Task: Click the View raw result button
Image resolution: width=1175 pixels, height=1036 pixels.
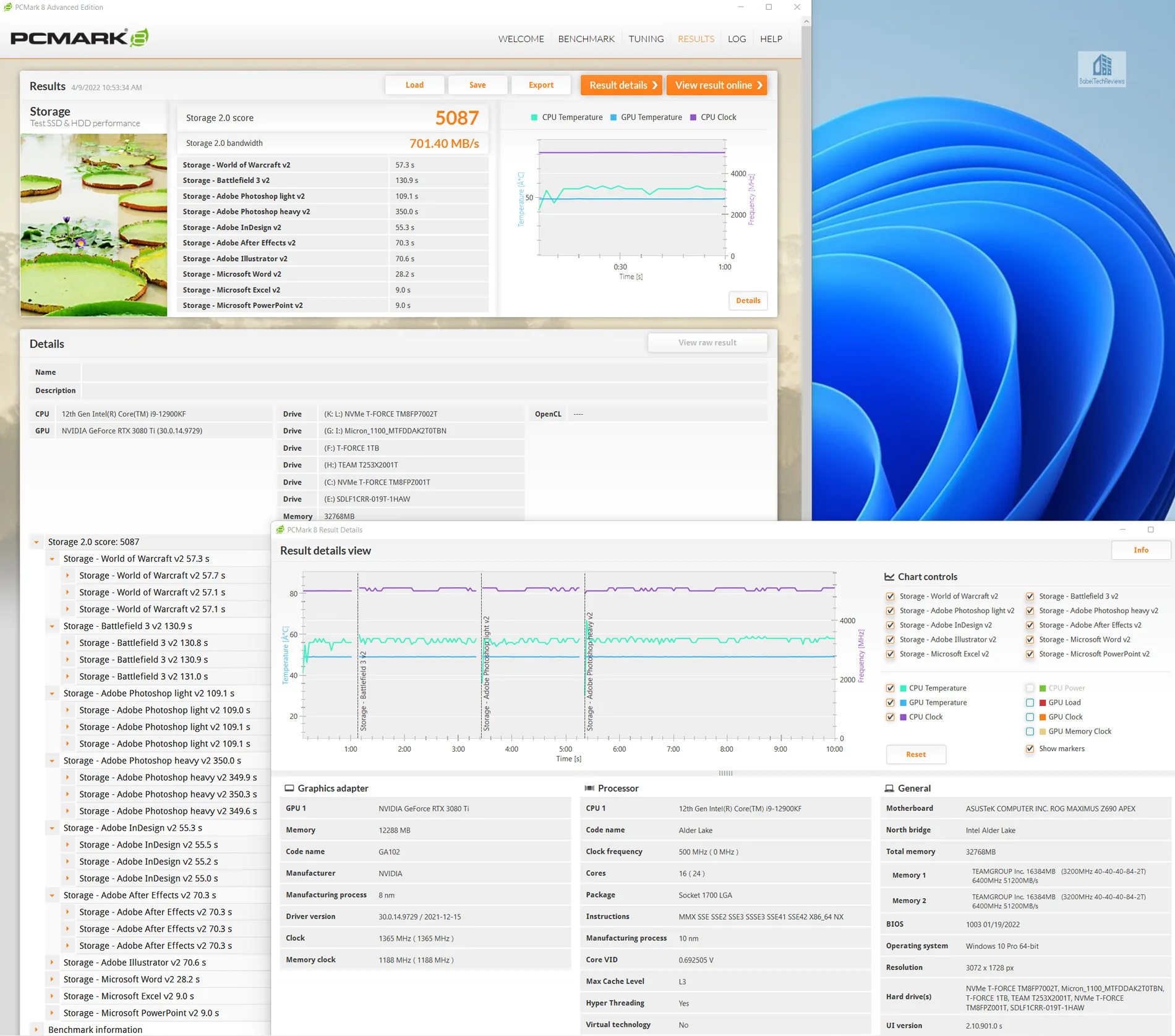Action: click(707, 342)
